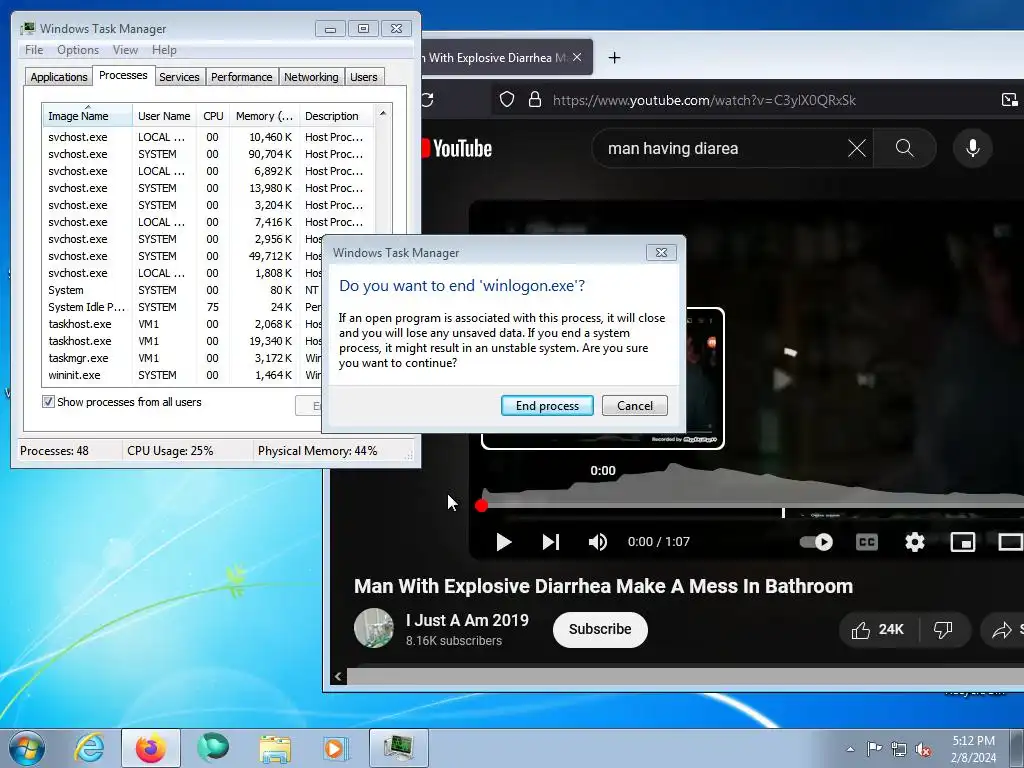Open the File menu in Task Manager
The width and height of the screenshot is (1024, 768).
point(34,50)
